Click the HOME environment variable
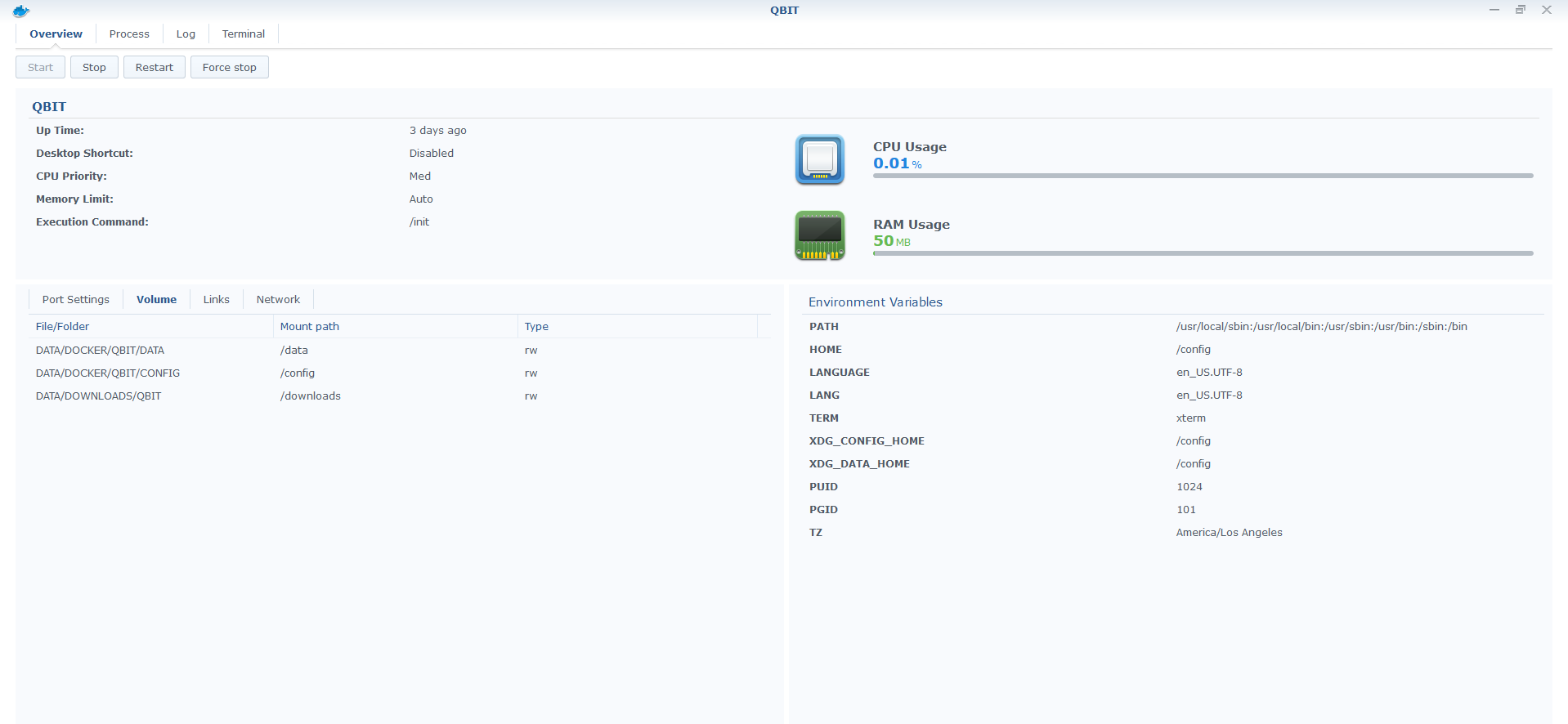 826,349
